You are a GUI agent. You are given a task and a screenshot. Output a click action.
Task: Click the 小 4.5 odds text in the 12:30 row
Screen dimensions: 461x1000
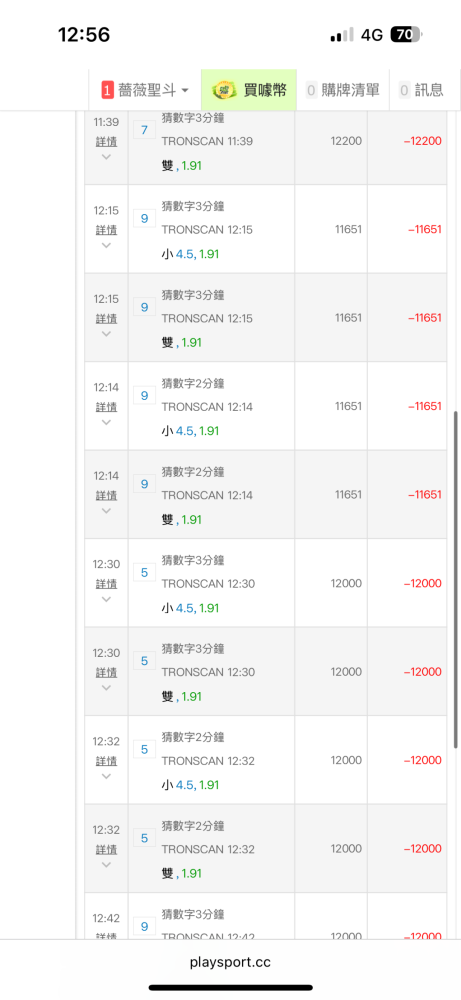point(178,608)
